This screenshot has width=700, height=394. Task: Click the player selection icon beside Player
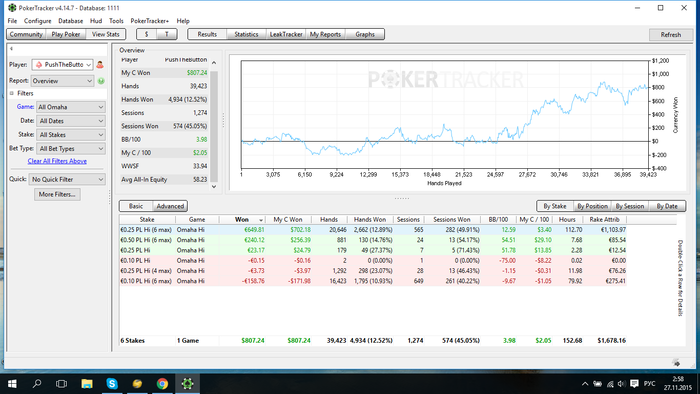[x=100, y=65]
